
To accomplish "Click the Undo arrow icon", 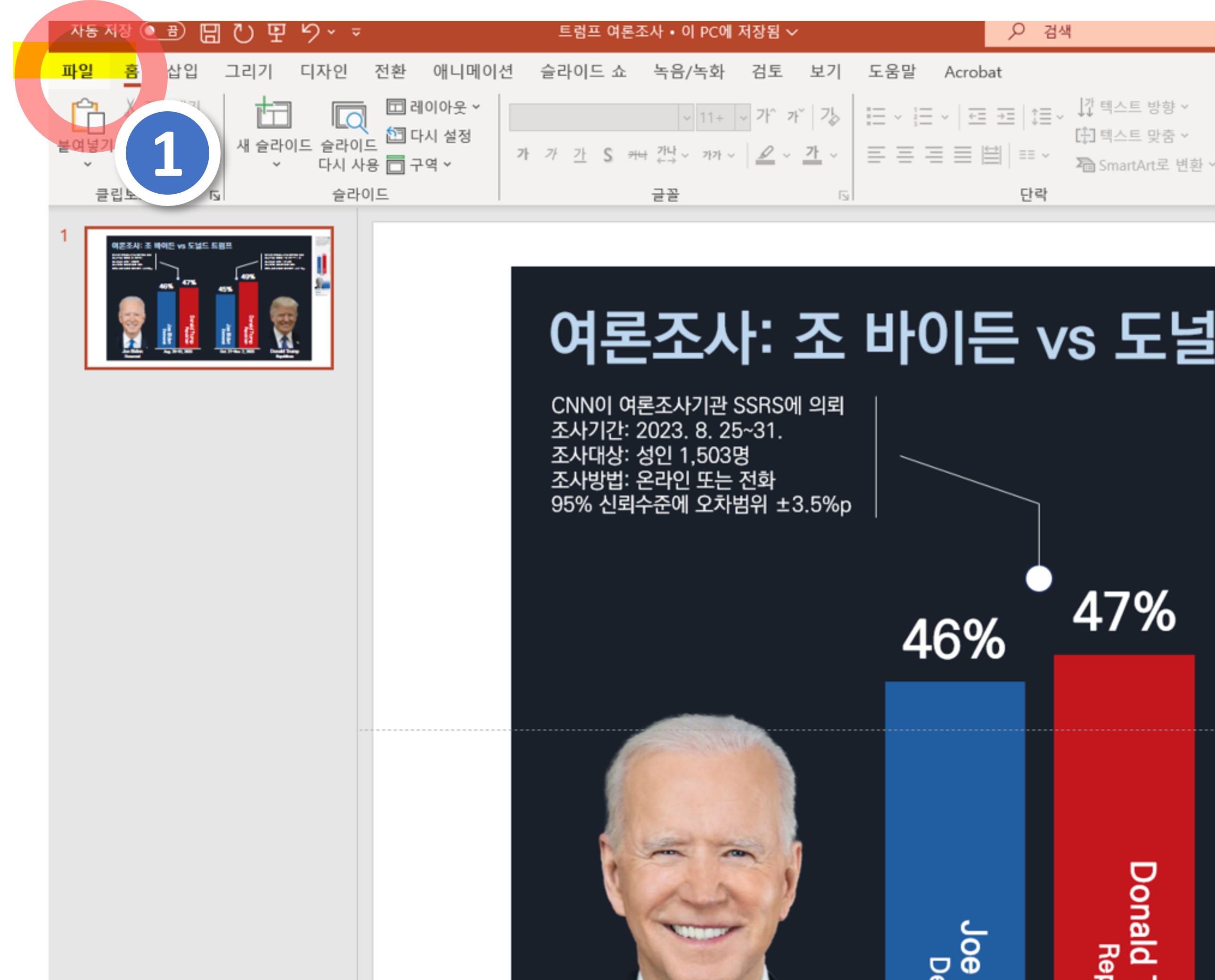I will pyautogui.click(x=310, y=32).
